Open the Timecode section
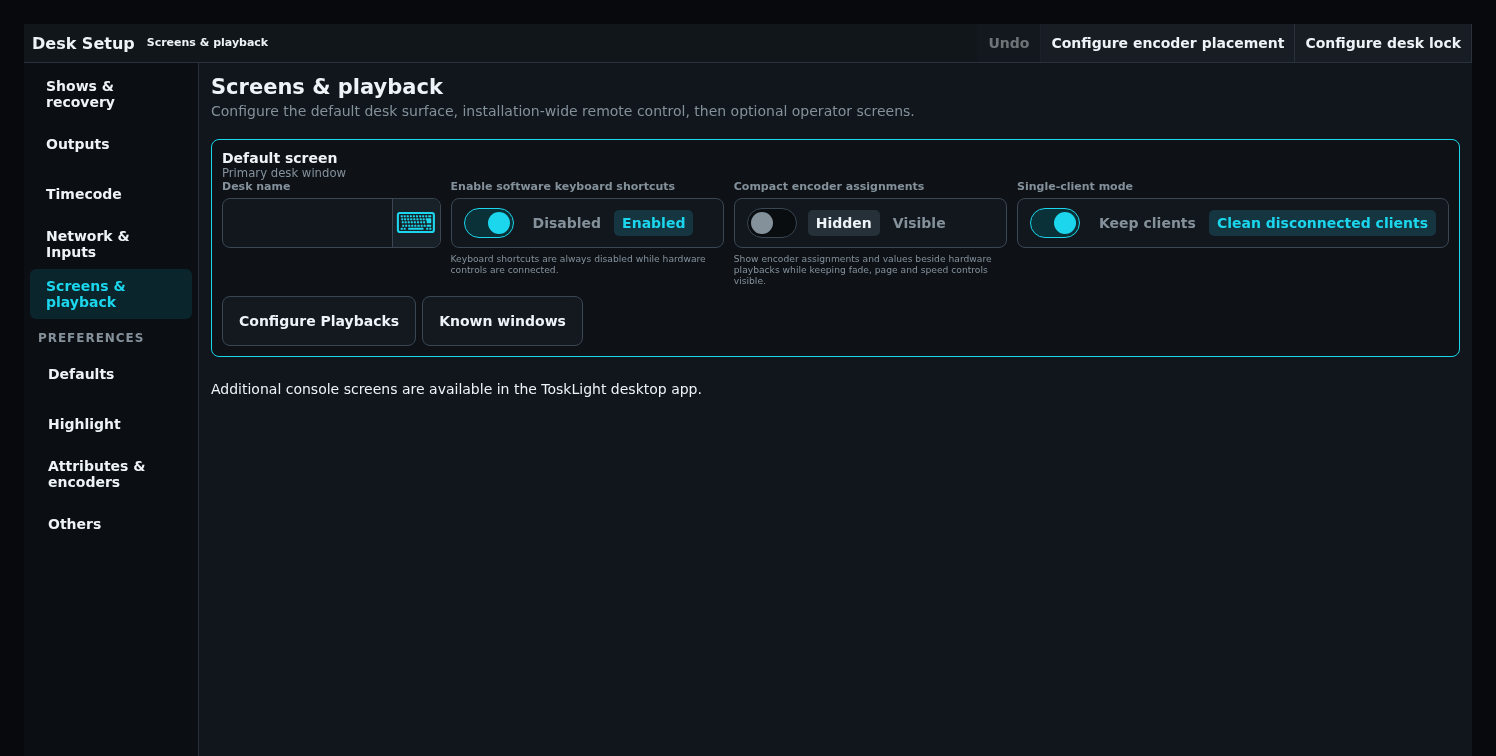 111,194
